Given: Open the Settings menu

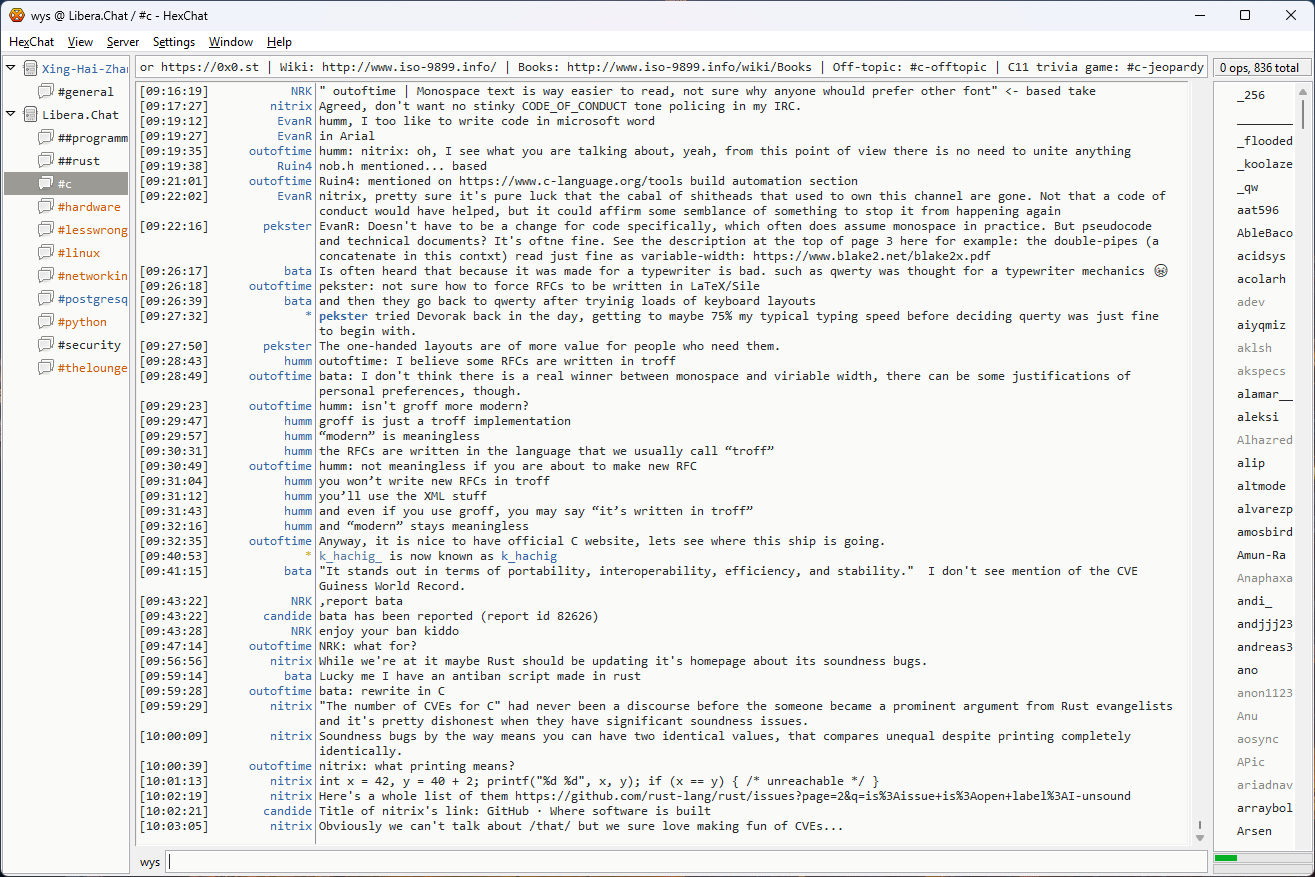Looking at the screenshot, I should point(173,42).
